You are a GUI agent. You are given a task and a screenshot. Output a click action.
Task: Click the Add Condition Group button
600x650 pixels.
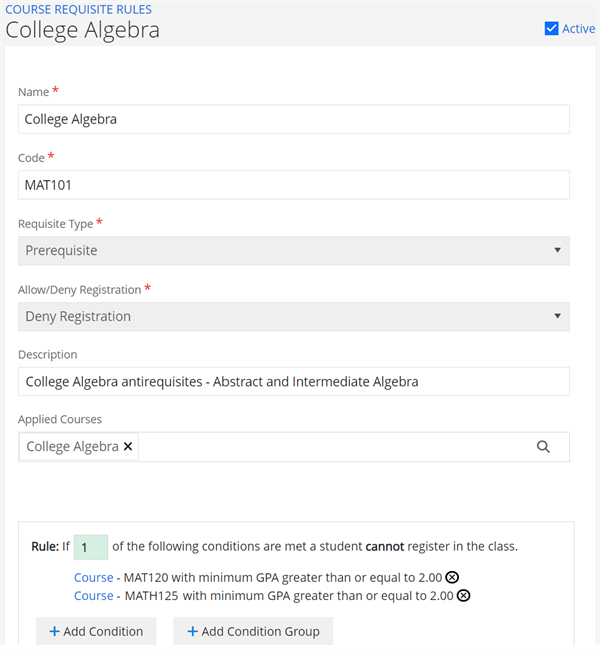[253, 631]
